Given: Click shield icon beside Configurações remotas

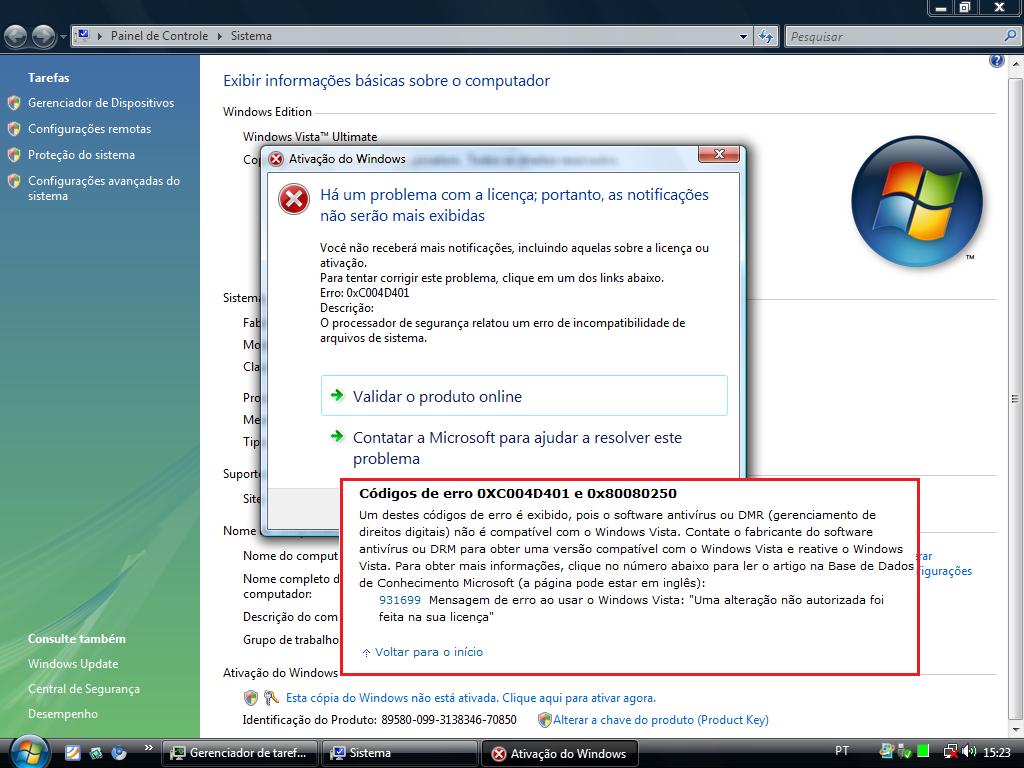Looking at the screenshot, I should coord(14,129).
